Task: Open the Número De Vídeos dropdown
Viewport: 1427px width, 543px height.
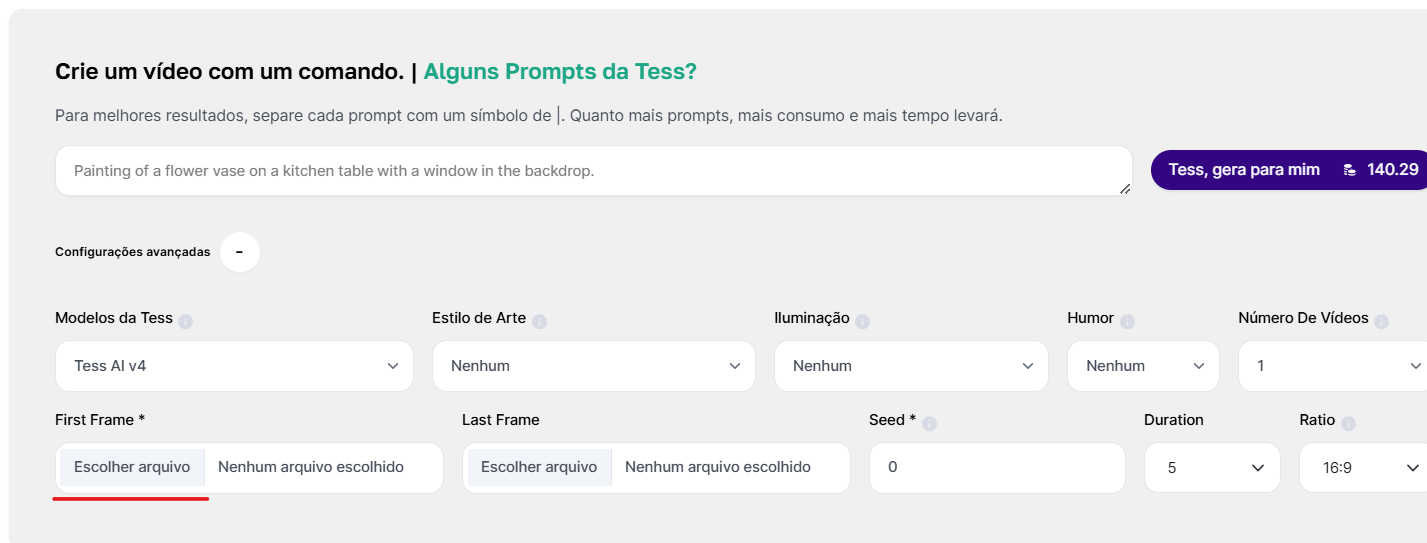Action: click(x=1333, y=366)
